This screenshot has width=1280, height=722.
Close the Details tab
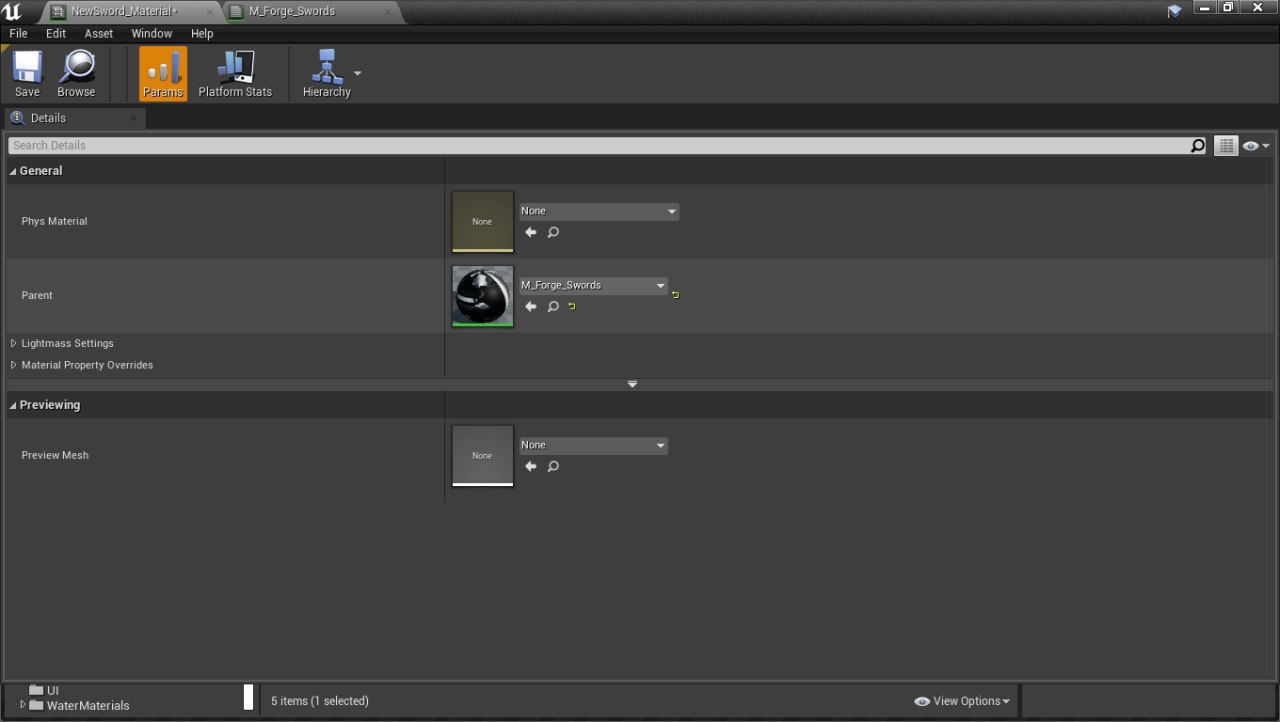(134, 118)
